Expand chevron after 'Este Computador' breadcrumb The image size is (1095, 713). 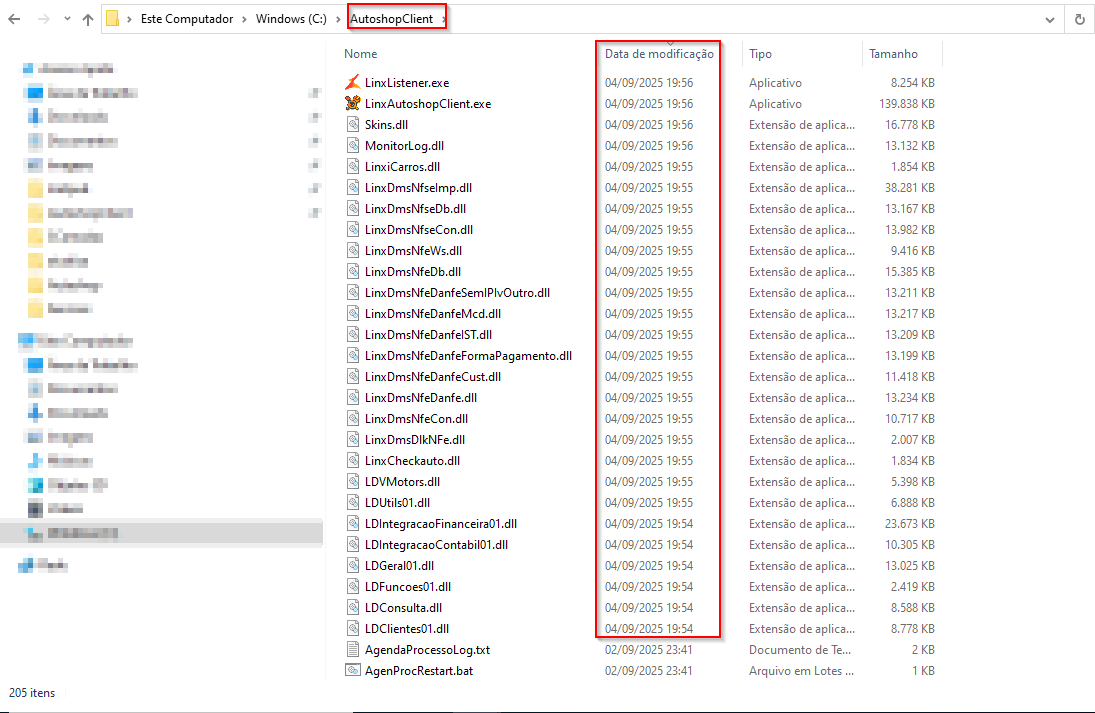244,19
